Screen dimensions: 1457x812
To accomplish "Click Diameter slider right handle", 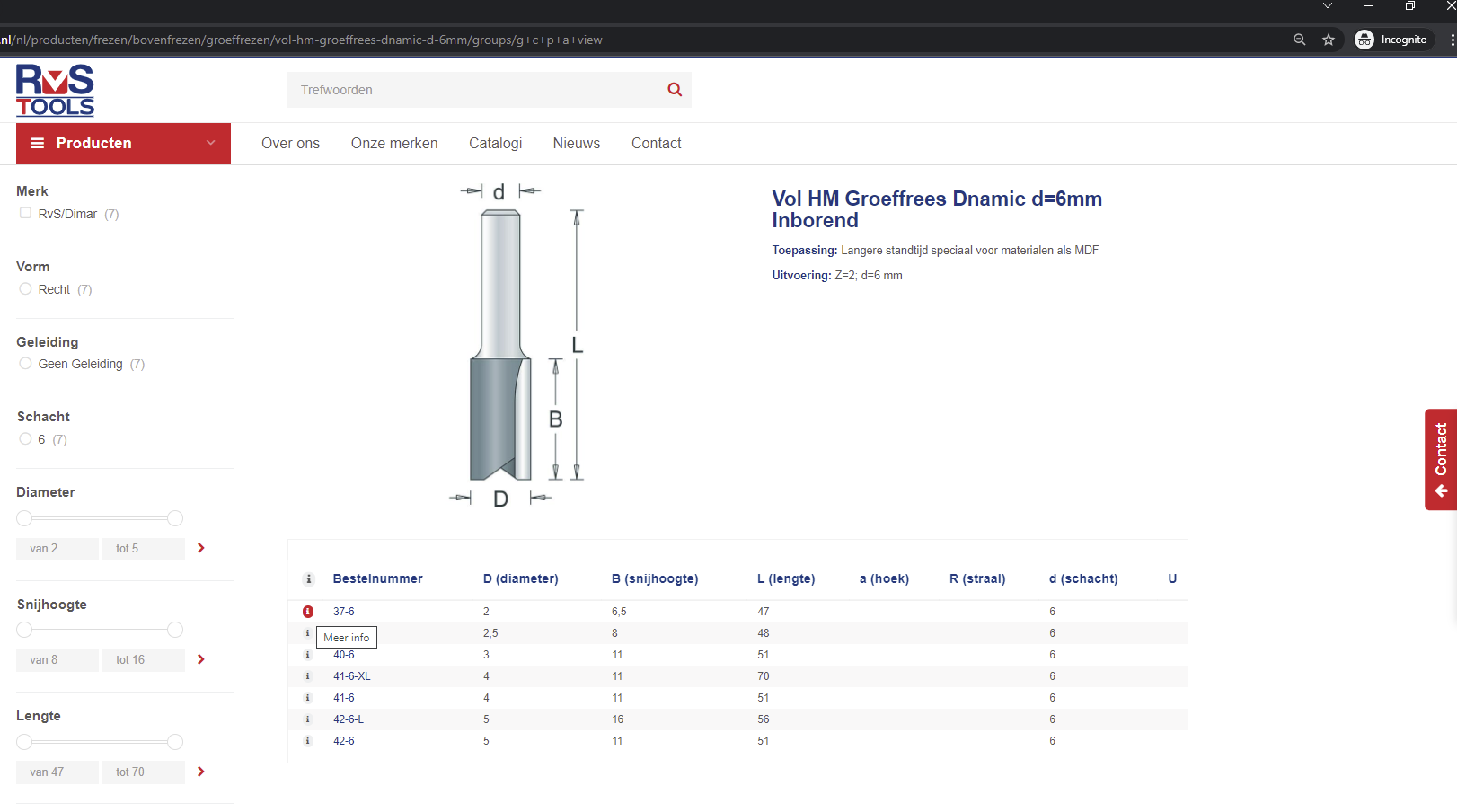I will pyautogui.click(x=175, y=518).
